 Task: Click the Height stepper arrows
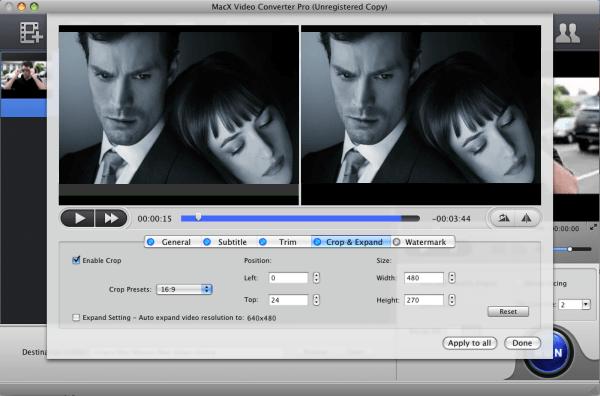tap(452, 300)
